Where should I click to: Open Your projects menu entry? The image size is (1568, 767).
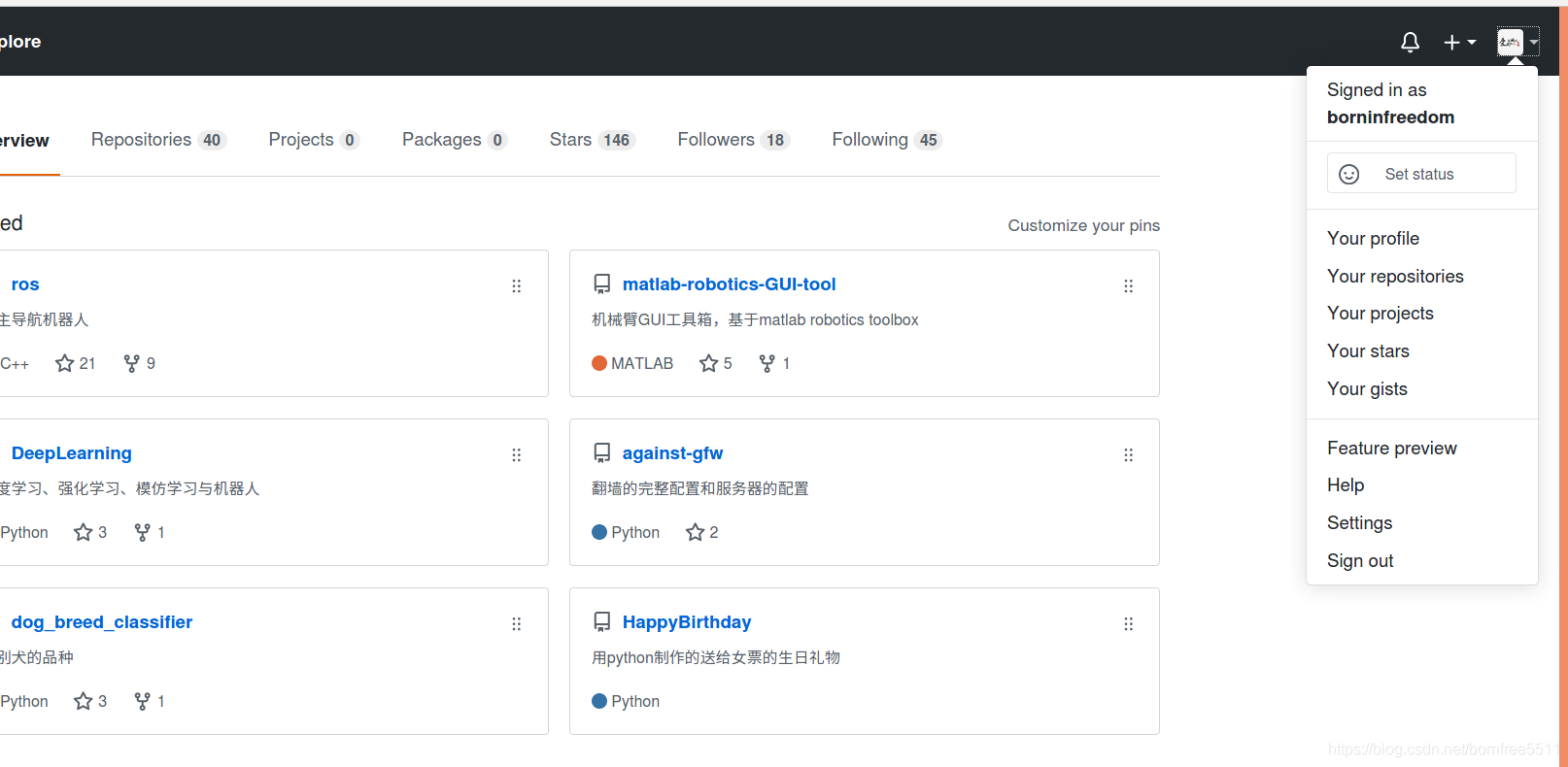click(1381, 313)
